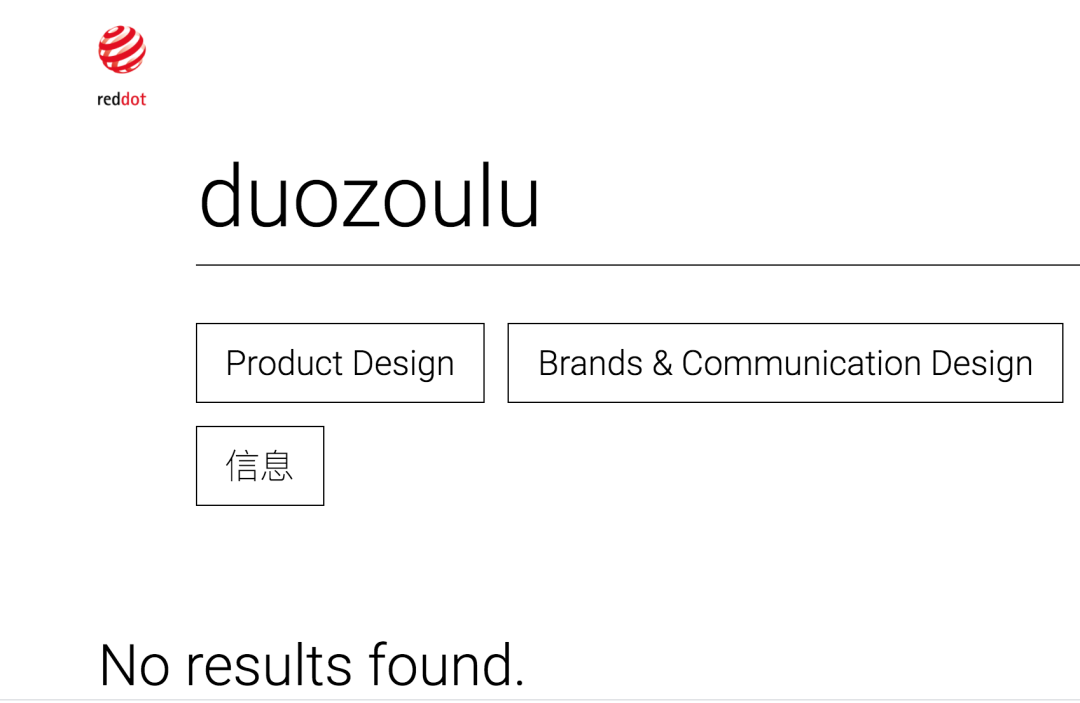The image size is (1080, 703).
Task: Switch to Brands & Communication results tab
Action: tap(785, 363)
